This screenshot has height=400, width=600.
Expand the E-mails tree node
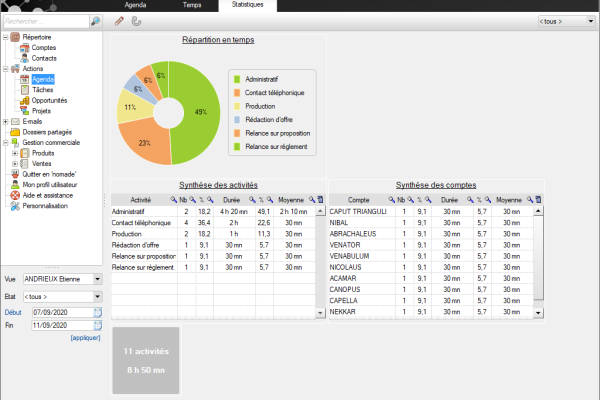[6, 122]
